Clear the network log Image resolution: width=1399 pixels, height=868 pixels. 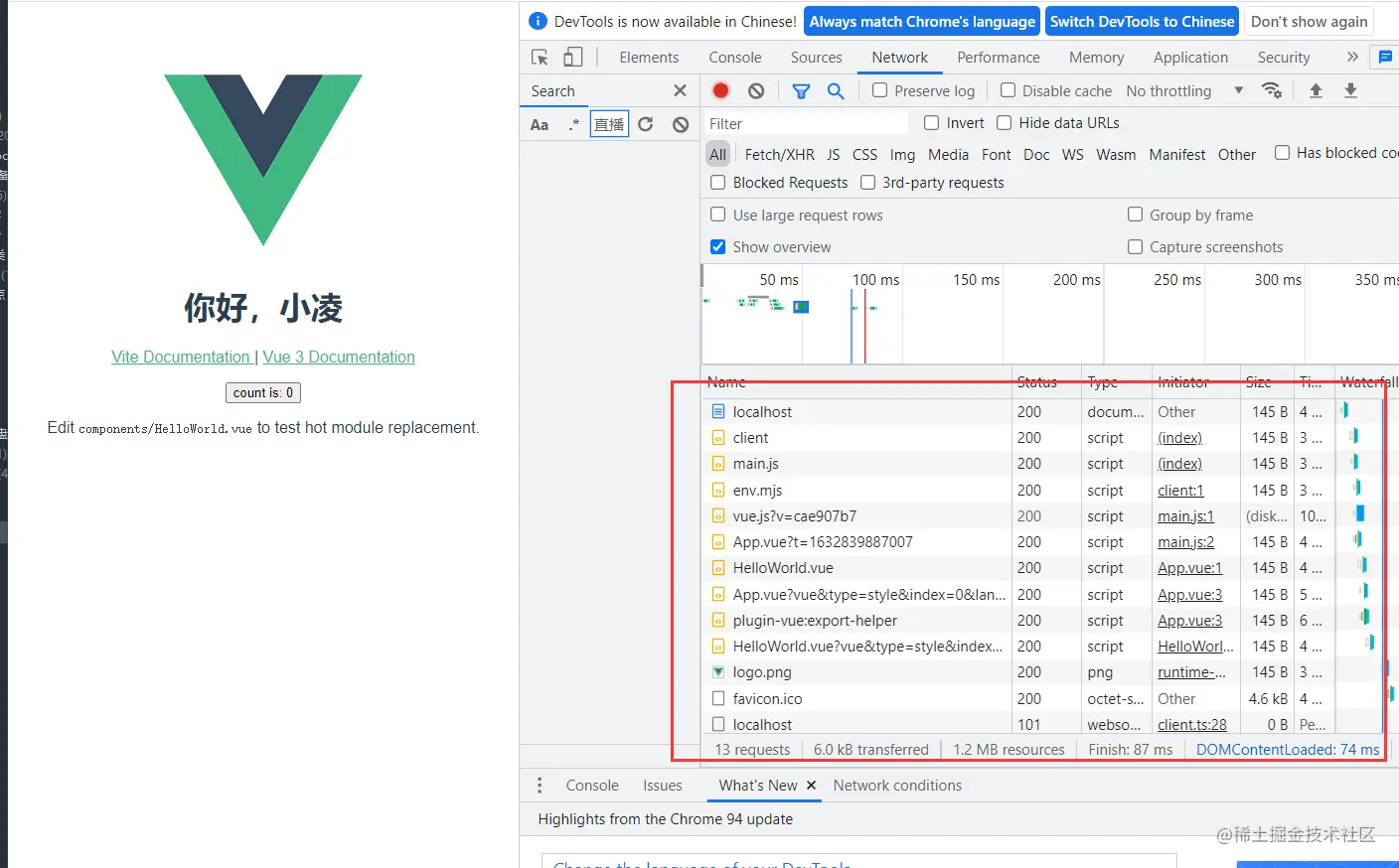[x=756, y=90]
